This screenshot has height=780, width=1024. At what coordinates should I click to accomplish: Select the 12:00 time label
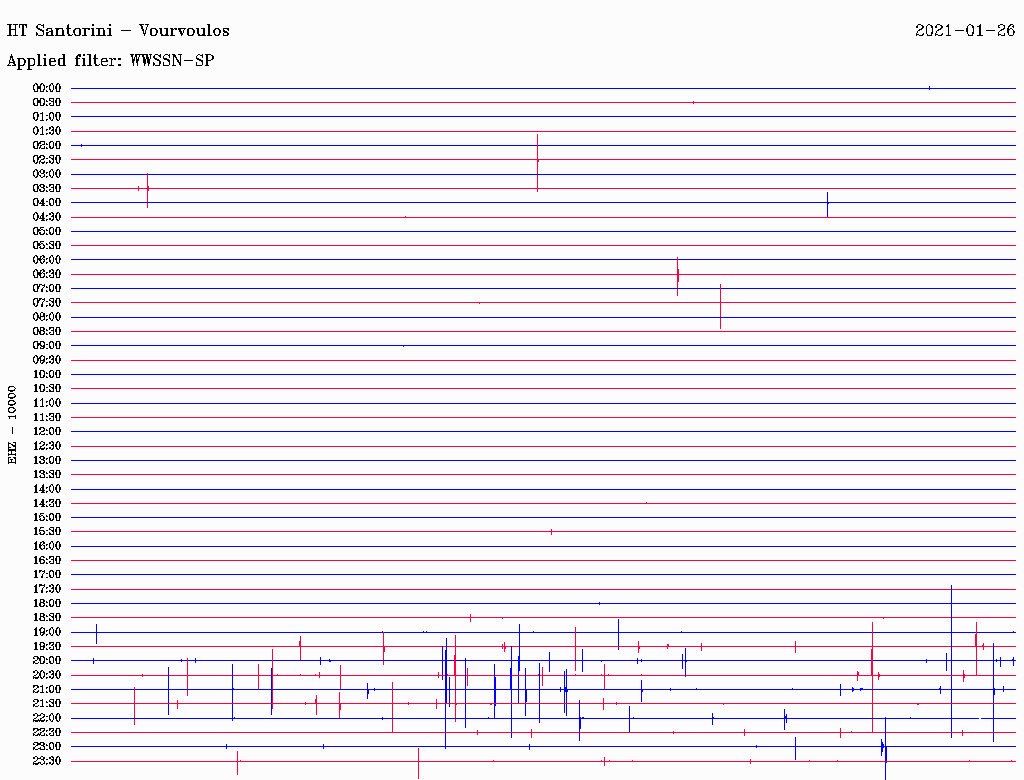(x=47, y=431)
